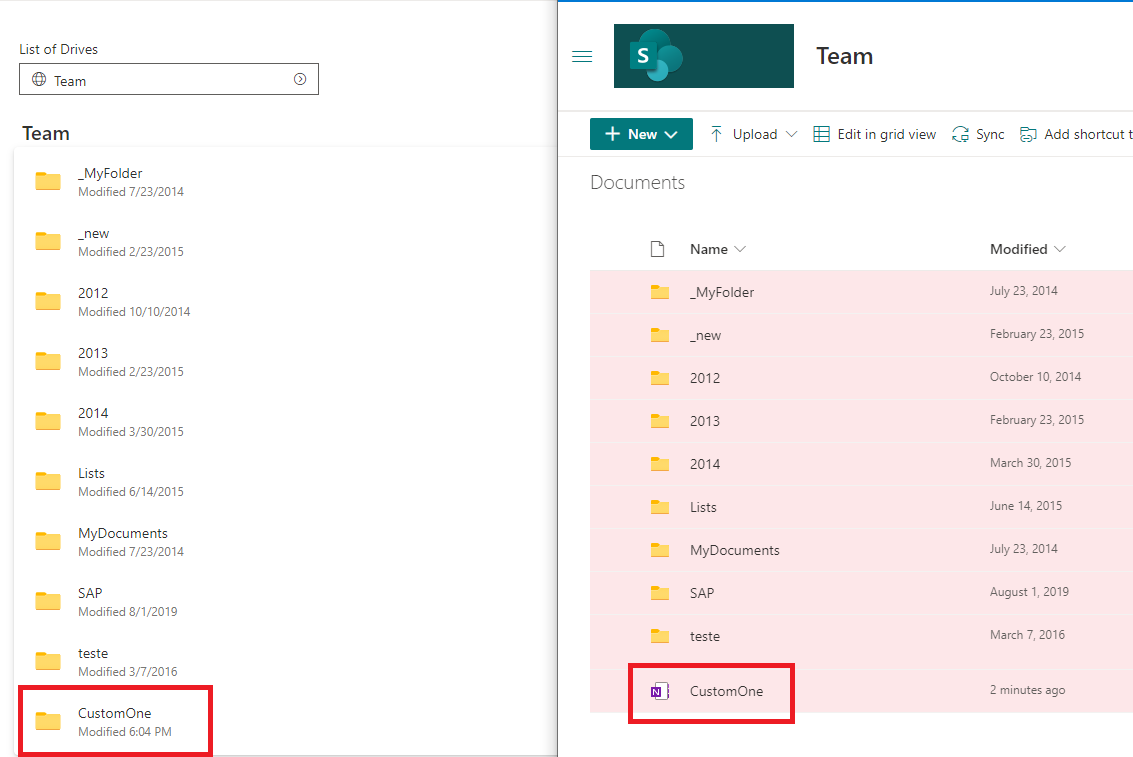Image resolution: width=1133 pixels, height=757 pixels.
Task: Open the 2012 folder in the drives list
Action: point(93,293)
